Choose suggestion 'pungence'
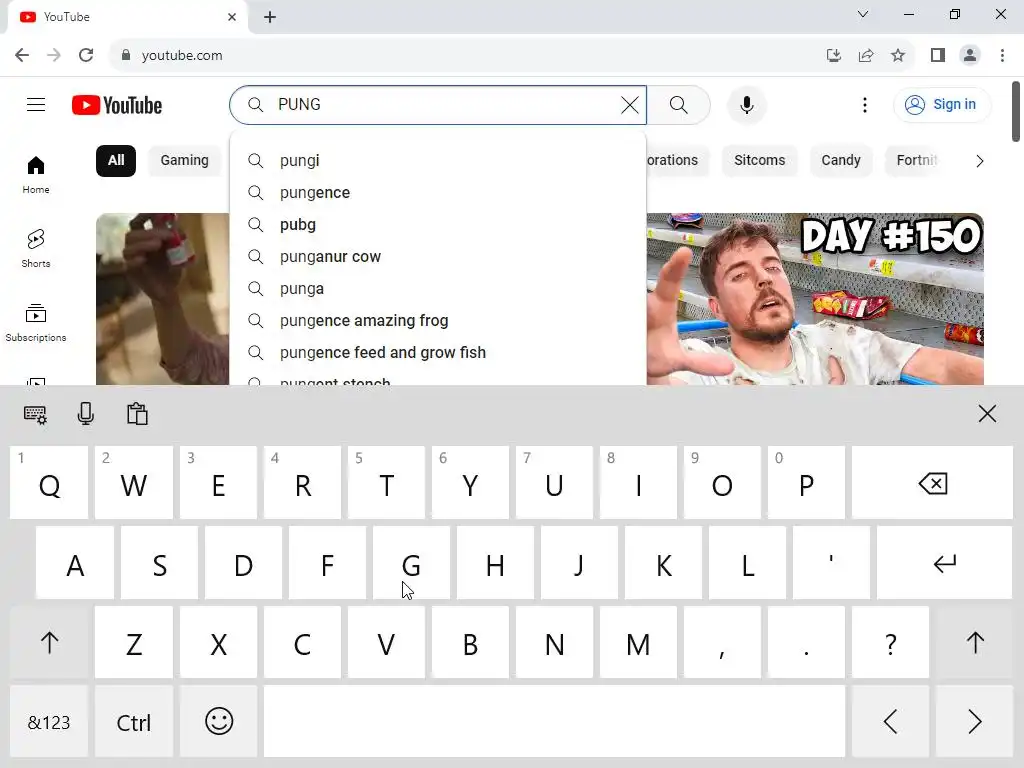The width and height of the screenshot is (1024, 768). click(438, 193)
